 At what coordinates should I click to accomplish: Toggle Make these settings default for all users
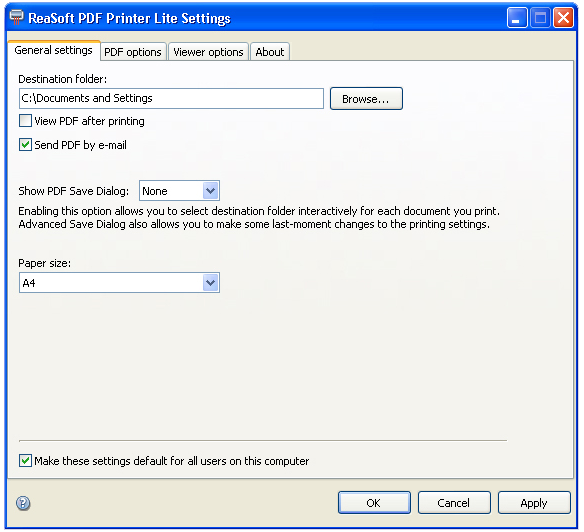pyautogui.click(x=25, y=461)
